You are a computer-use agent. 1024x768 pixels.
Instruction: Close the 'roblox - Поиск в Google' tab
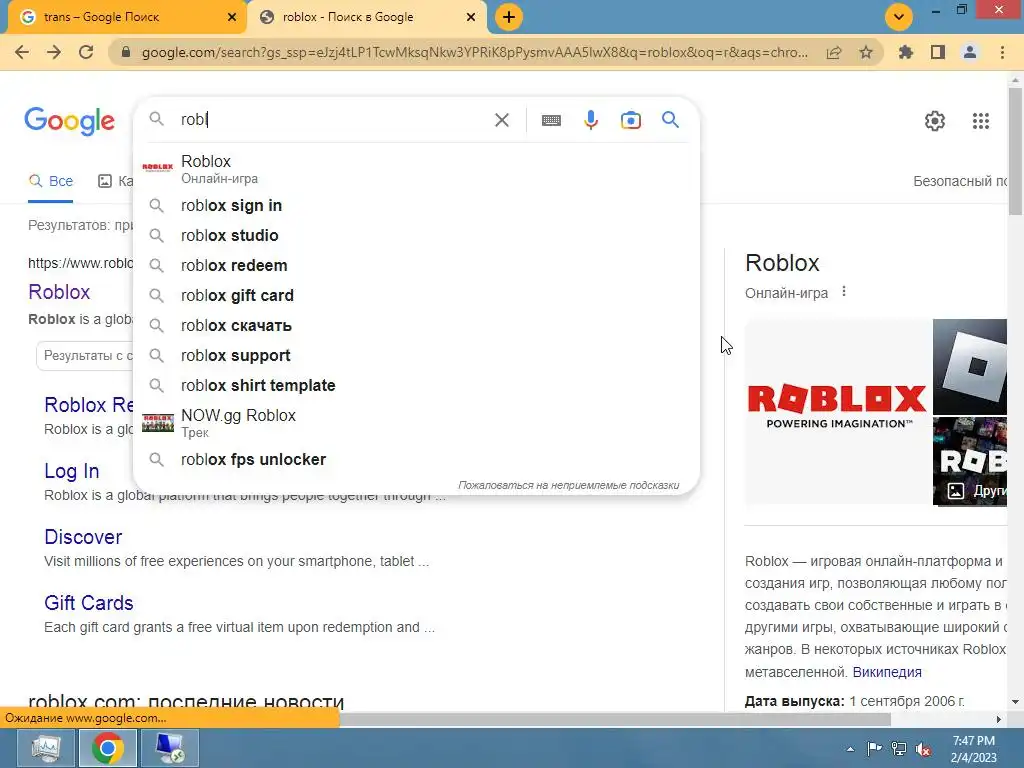coord(471,17)
